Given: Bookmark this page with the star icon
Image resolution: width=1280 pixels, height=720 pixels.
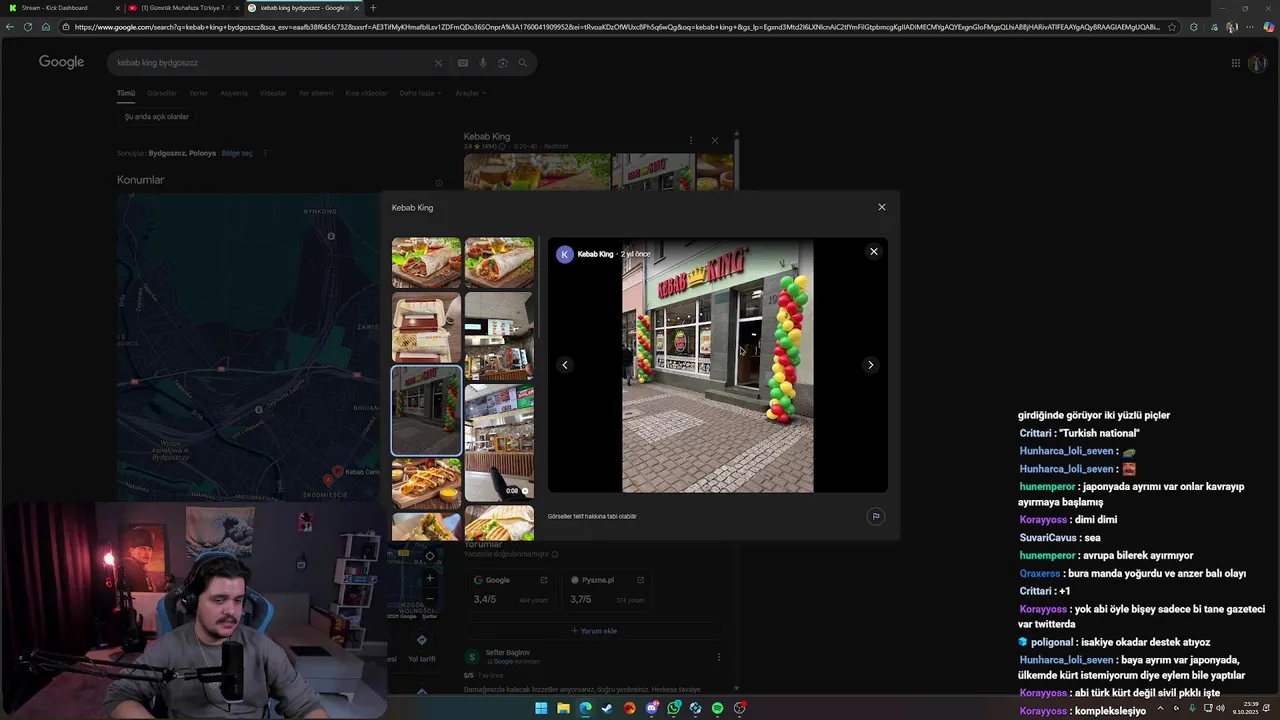Looking at the screenshot, I should [x=1172, y=27].
